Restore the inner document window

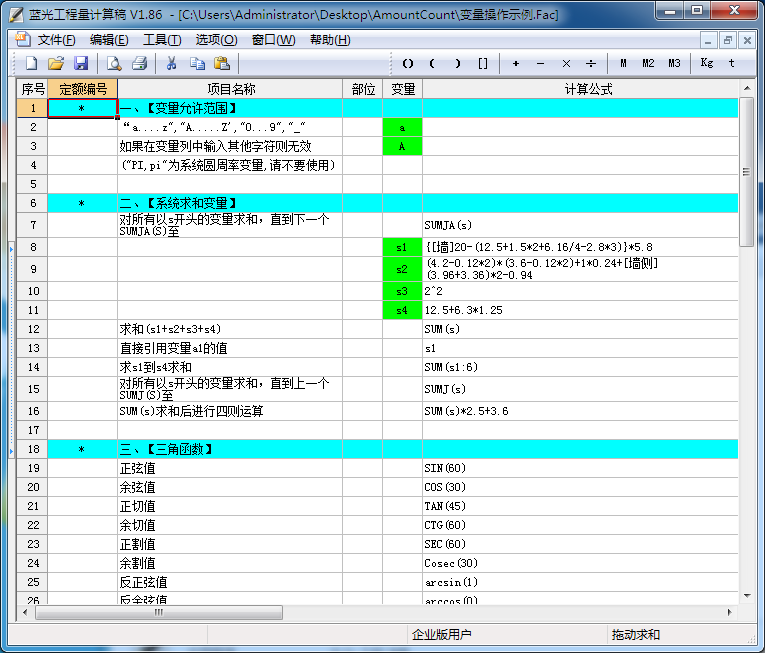728,40
